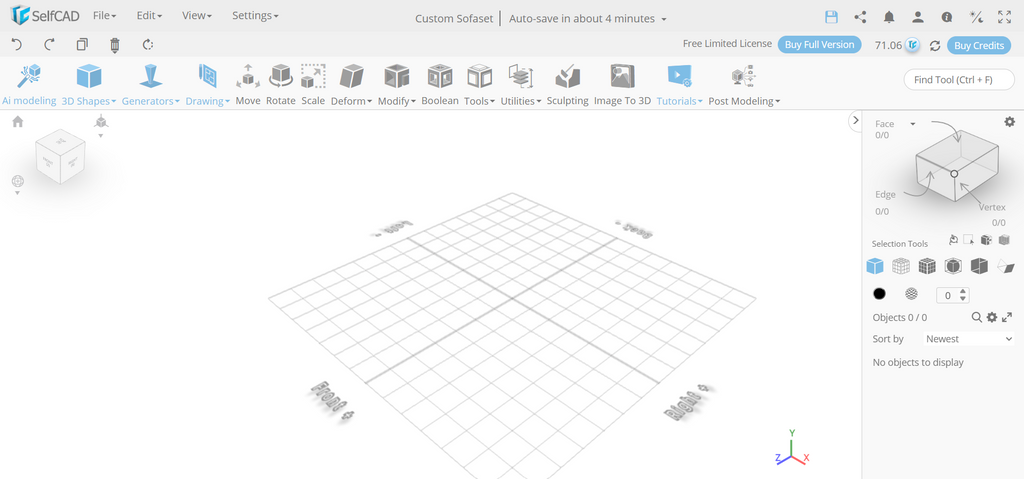Viewport: 1024px width, 479px height.
Task: Collapse the right side panel arrow
Action: tap(856, 120)
